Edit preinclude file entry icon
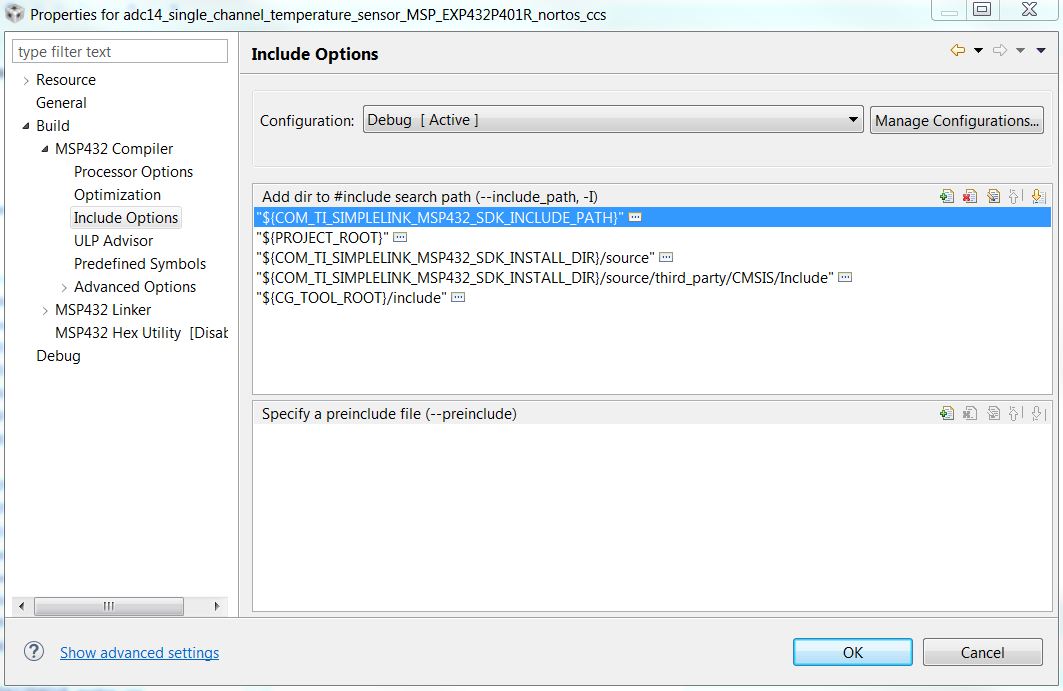This screenshot has width=1063, height=691. (x=993, y=413)
